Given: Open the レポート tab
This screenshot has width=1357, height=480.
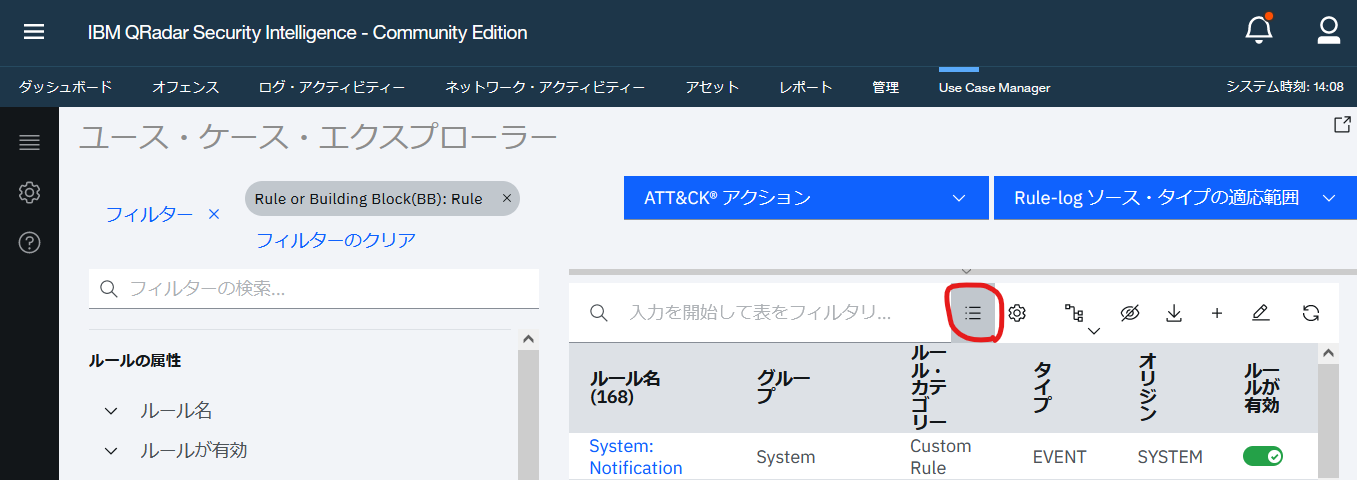Looking at the screenshot, I should coord(806,87).
